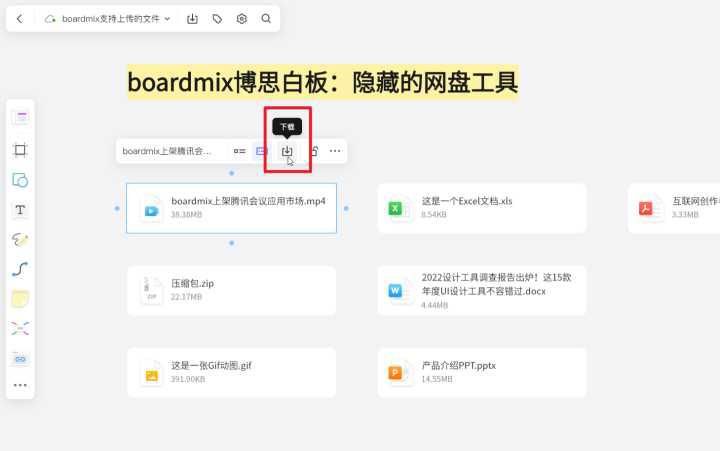Open settings hexagon icon in top bar
The width and height of the screenshot is (720, 451).
click(x=242, y=19)
